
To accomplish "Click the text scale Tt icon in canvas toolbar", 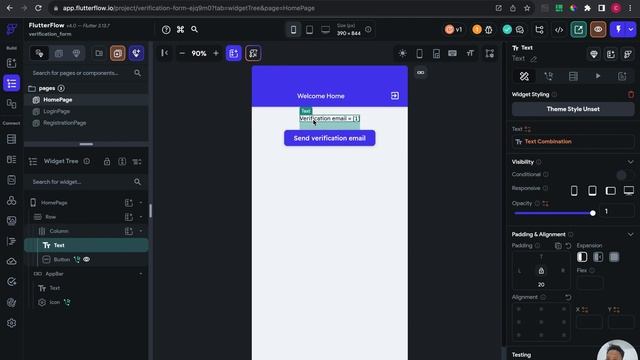I will [x=470, y=53].
